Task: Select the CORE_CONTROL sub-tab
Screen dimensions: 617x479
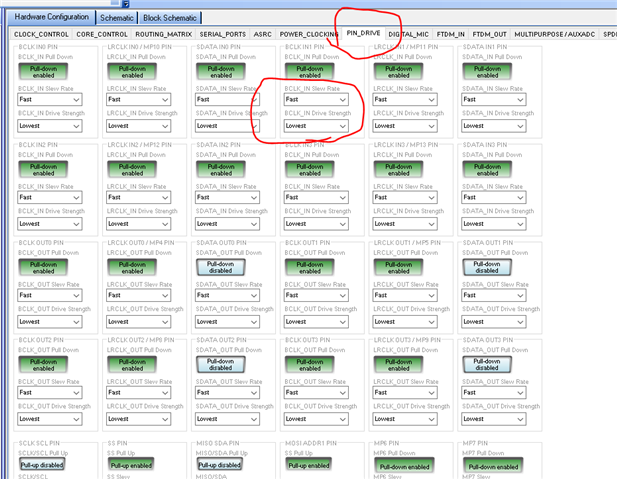Action: pyautogui.click(x=102, y=34)
